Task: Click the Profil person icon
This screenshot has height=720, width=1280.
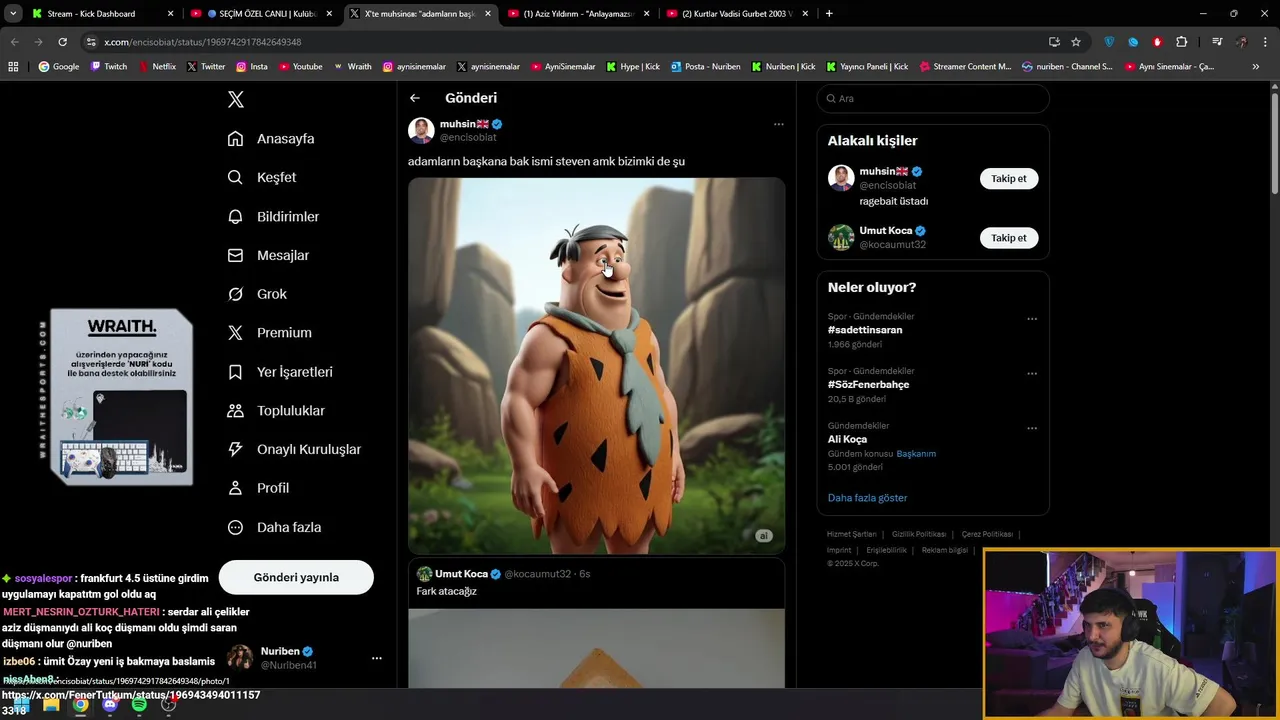Action: coord(235,488)
